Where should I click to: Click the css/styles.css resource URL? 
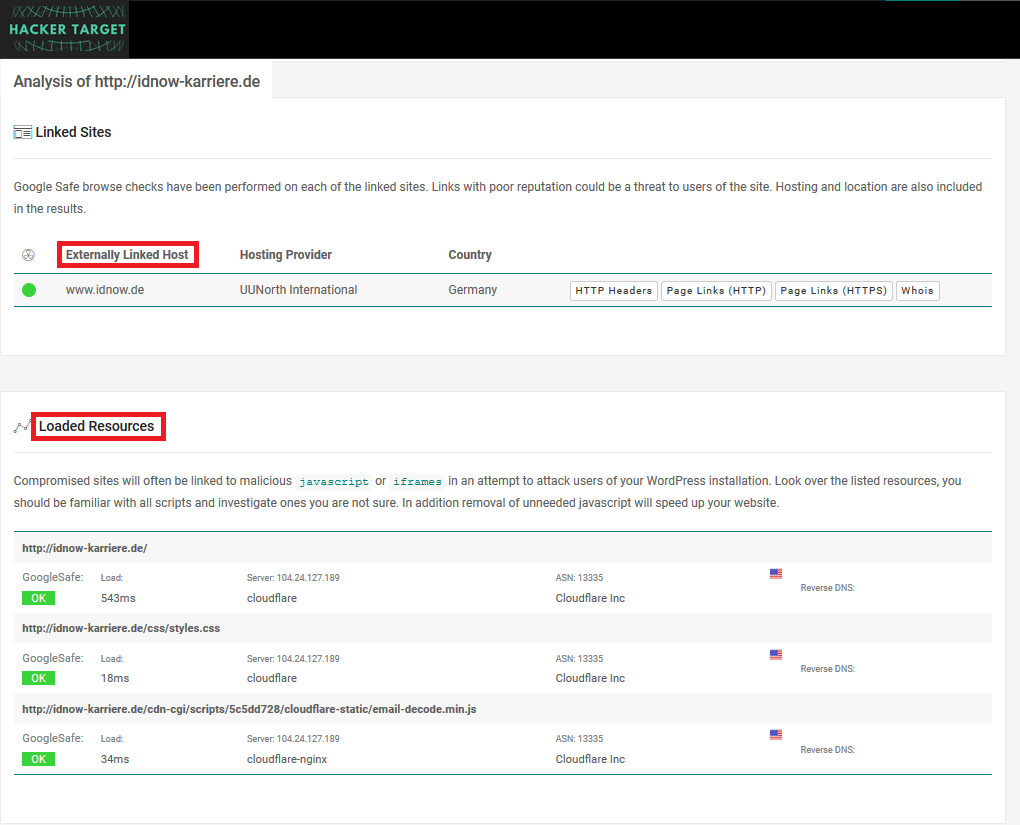121,628
